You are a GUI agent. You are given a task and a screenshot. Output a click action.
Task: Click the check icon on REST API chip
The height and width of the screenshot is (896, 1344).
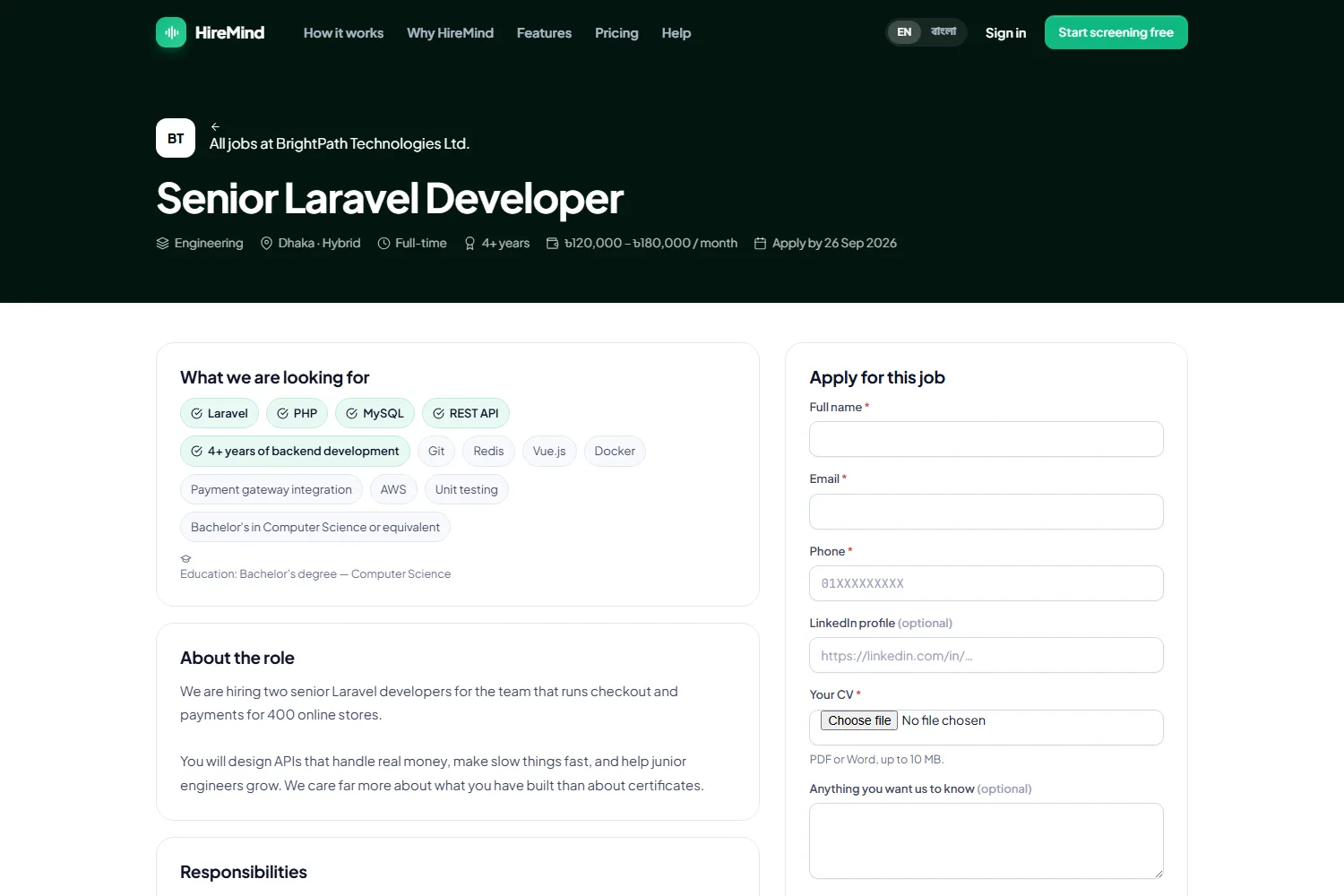438,413
